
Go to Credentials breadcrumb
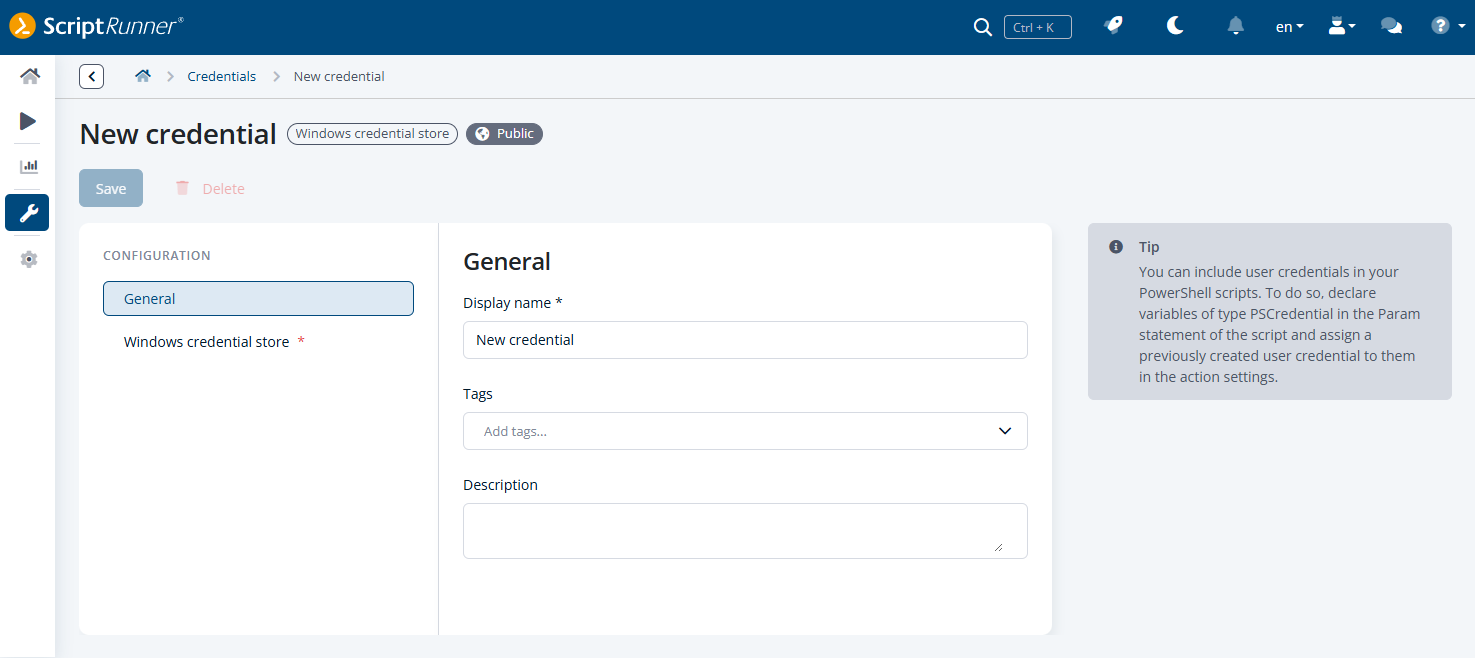point(222,76)
